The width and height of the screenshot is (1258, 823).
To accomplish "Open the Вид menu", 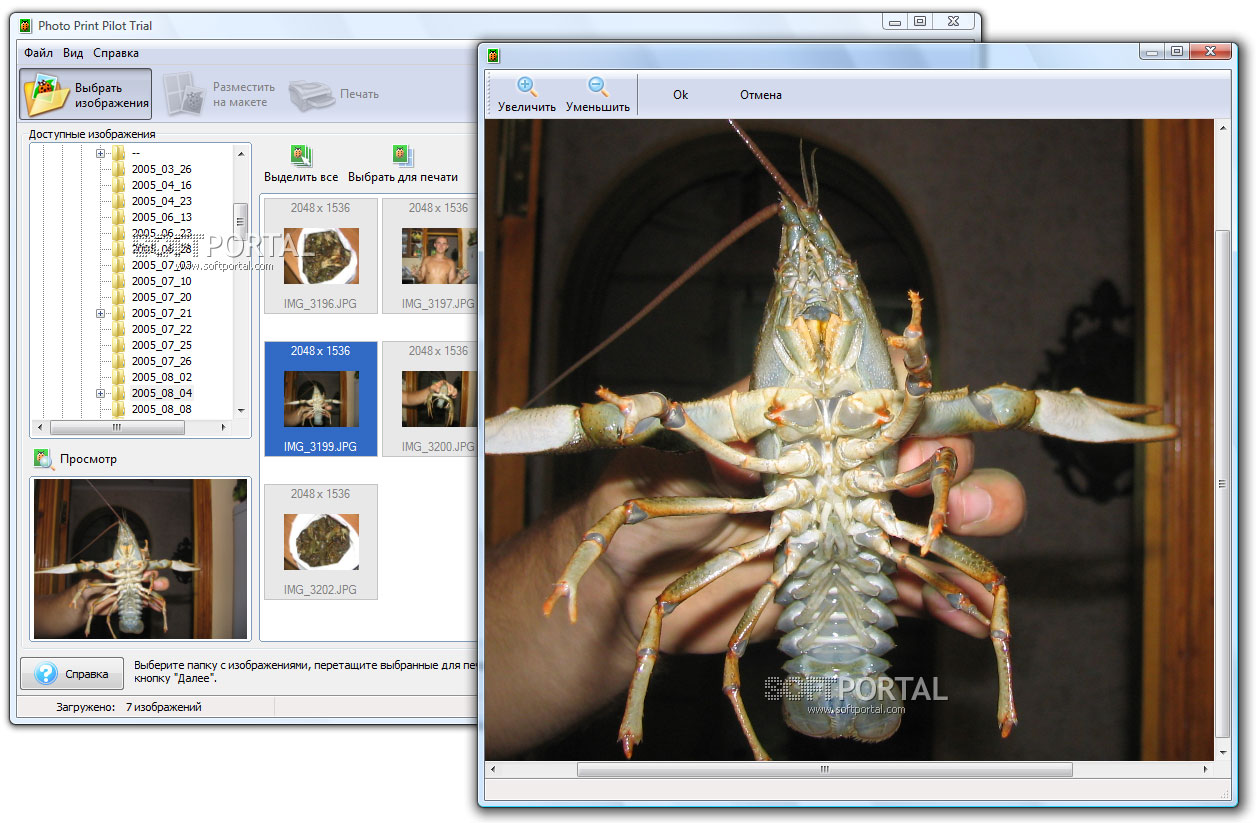I will (73, 53).
